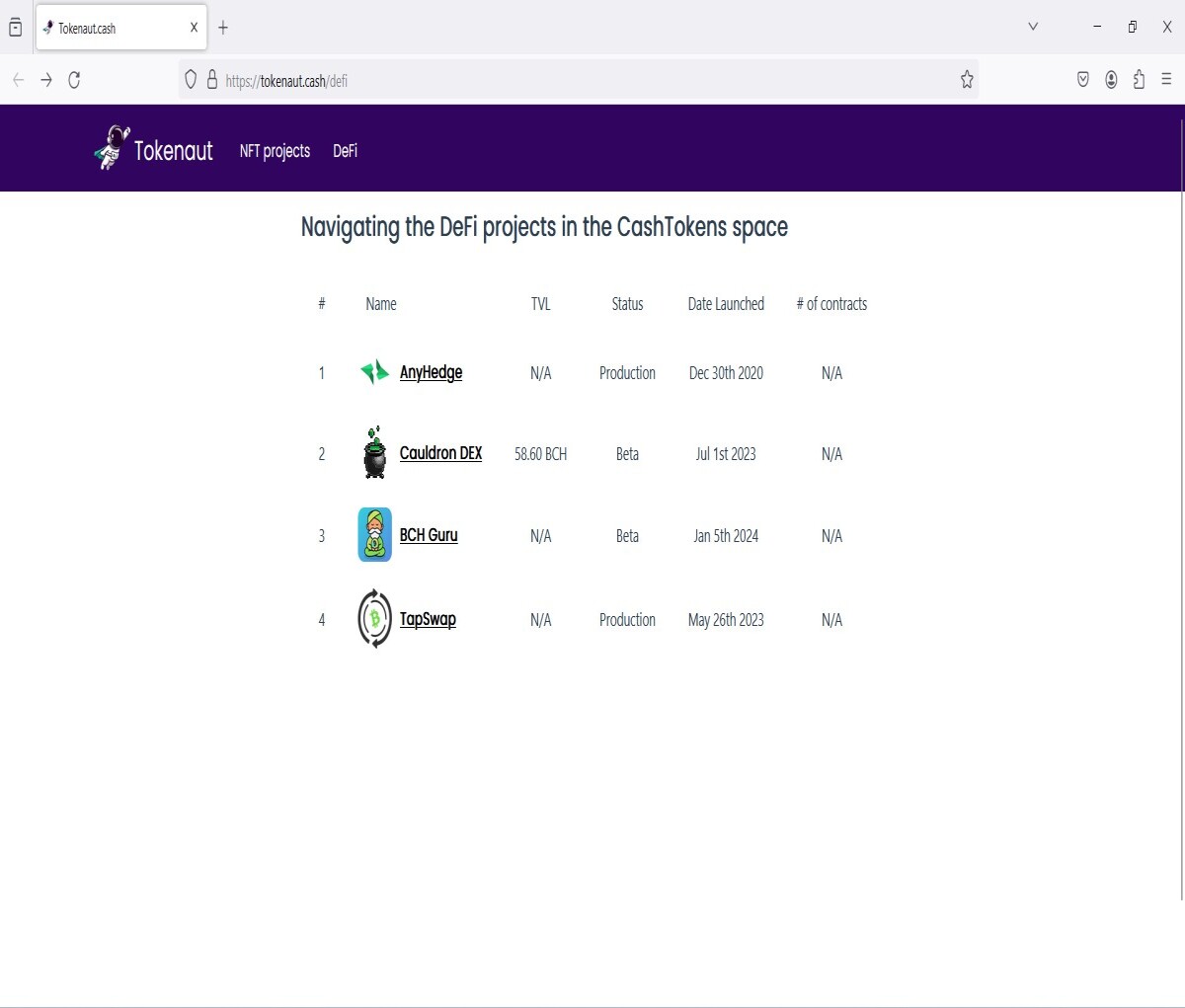Open the AnyHedge project link
Screen dimensions: 1185x1008
431,372
